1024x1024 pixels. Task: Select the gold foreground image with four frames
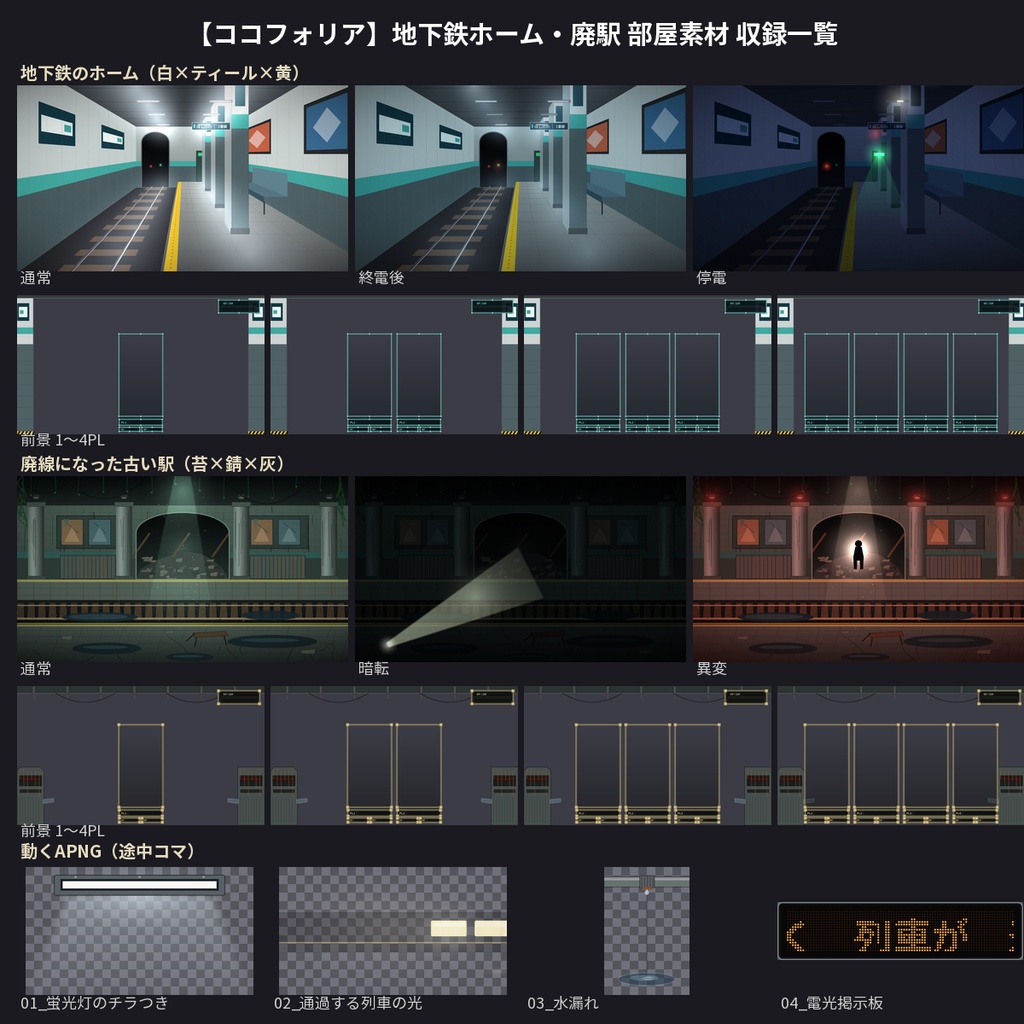pyautogui.click(x=901, y=756)
